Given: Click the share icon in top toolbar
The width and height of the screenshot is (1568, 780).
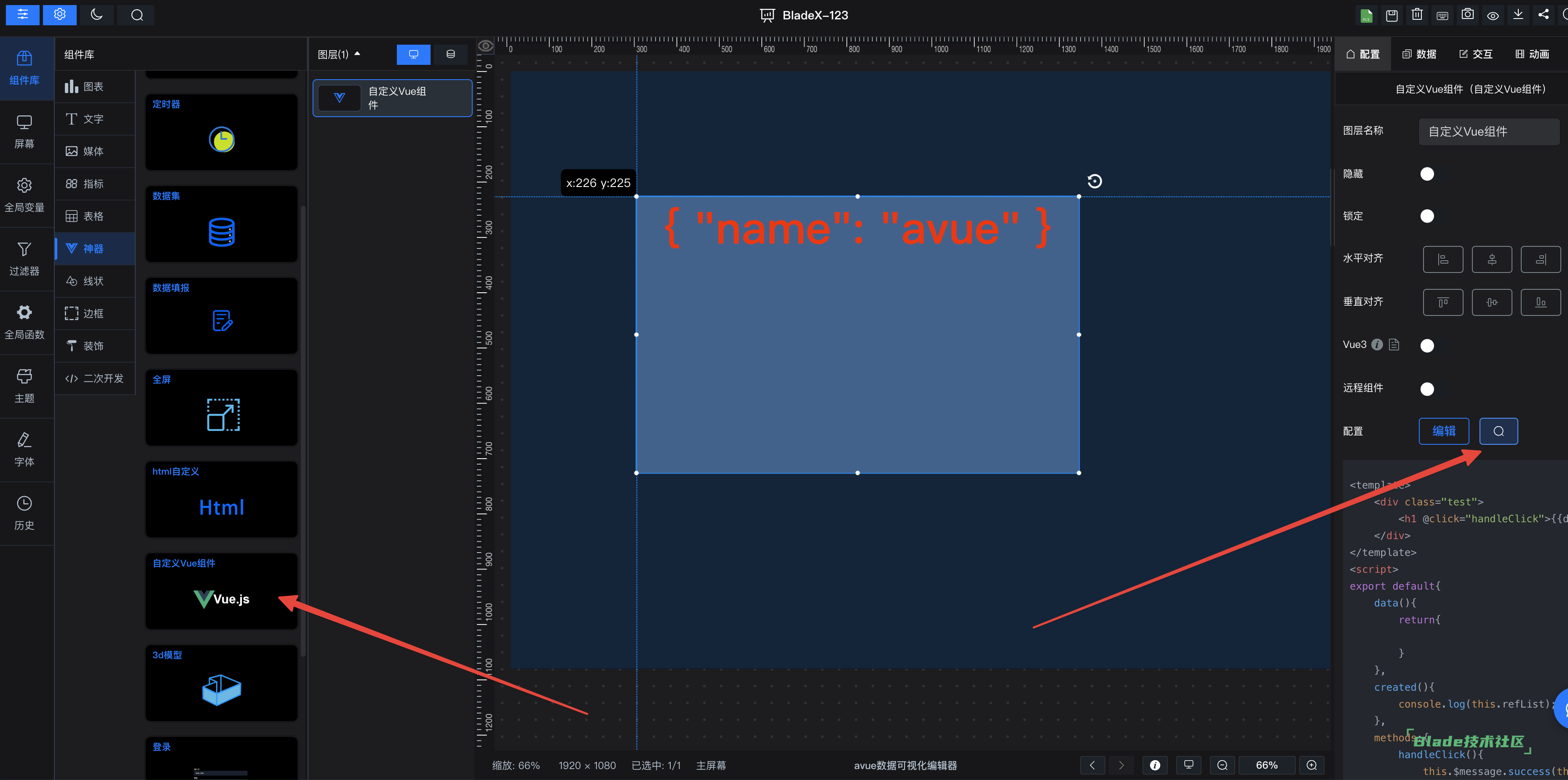Looking at the screenshot, I should (1543, 15).
